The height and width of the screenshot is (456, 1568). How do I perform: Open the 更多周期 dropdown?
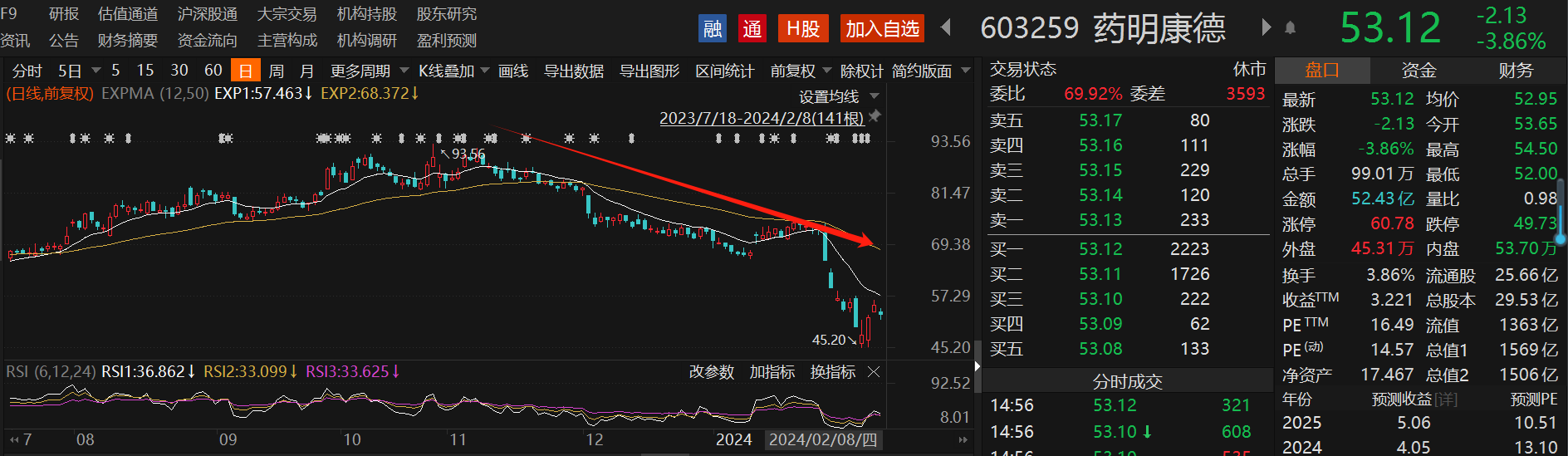tap(368, 71)
